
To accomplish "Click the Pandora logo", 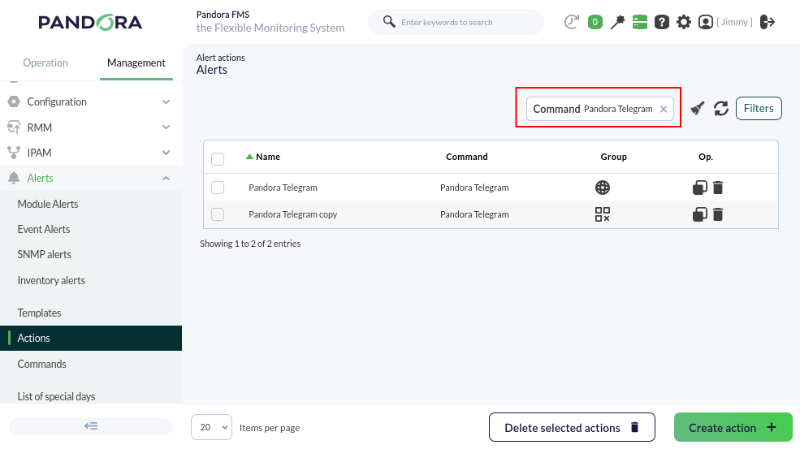I will pos(90,22).
